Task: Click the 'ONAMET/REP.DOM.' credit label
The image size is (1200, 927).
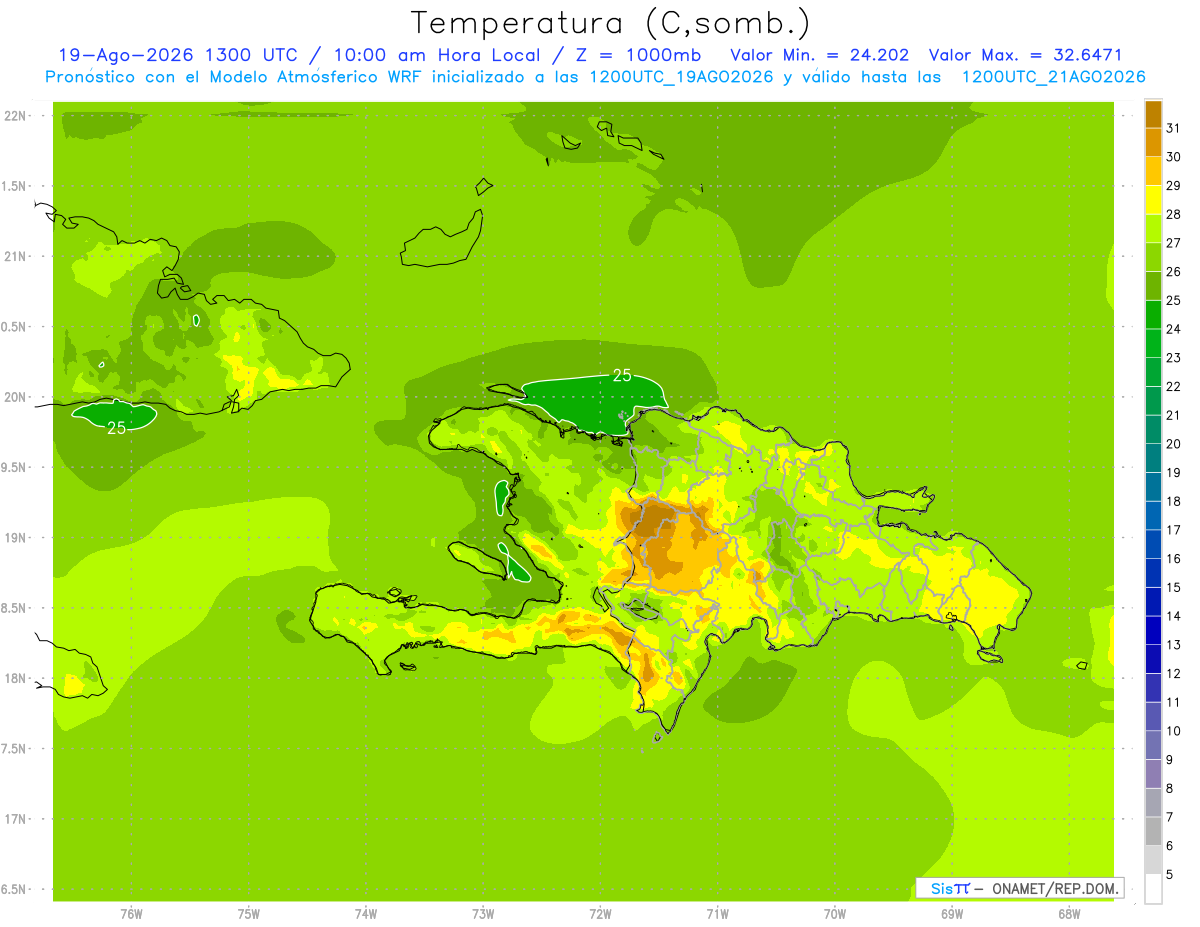Action: (x=1055, y=888)
